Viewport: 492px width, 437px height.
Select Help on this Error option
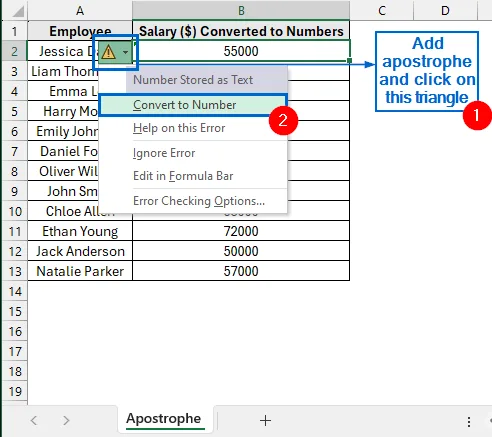179,128
